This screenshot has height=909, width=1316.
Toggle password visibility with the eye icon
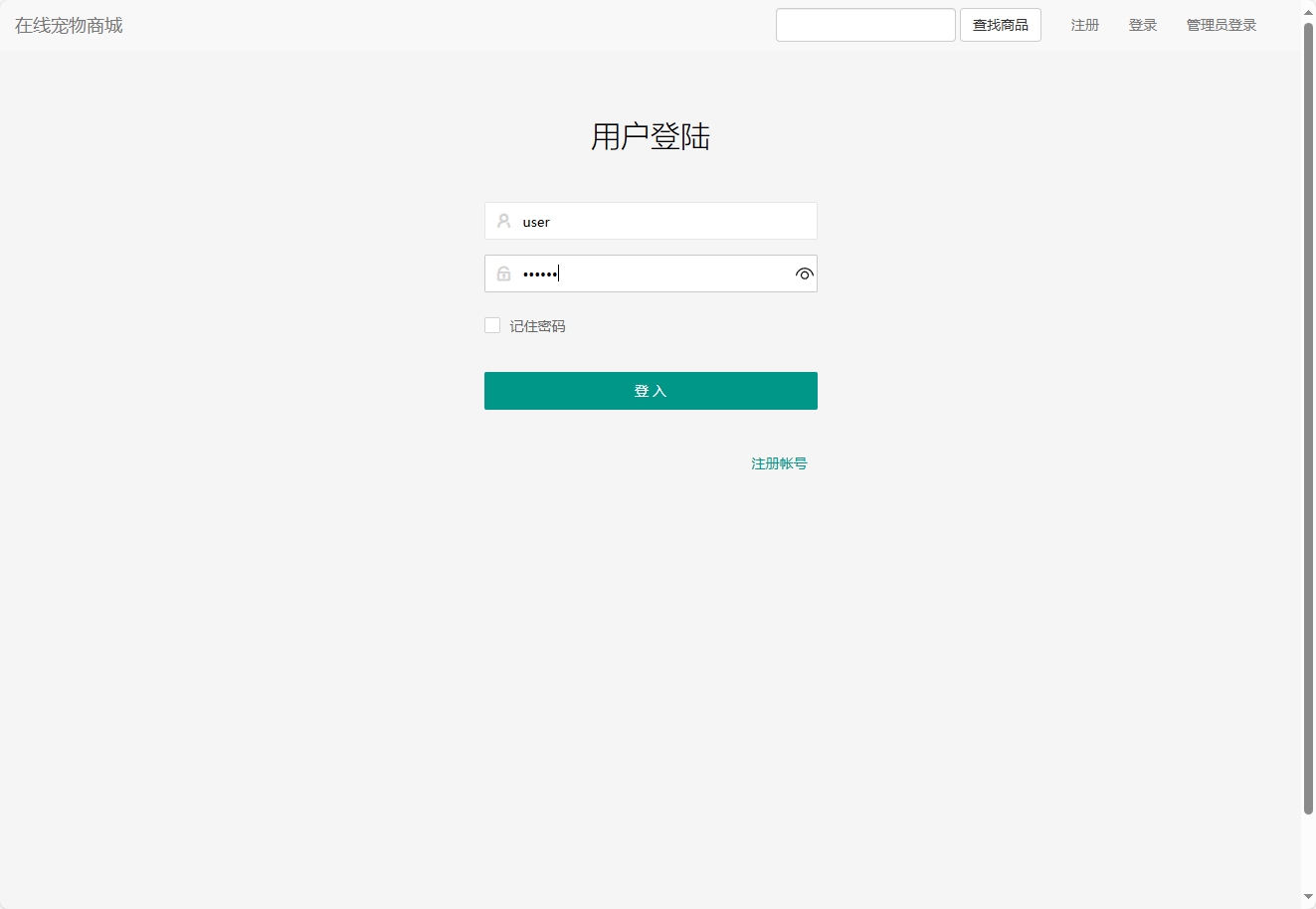(x=803, y=273)
